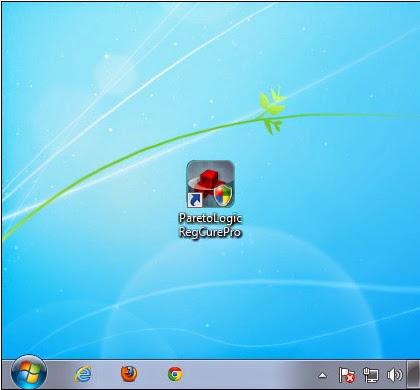Image resolution: width=420 pixels, height=390 pixels.
Task: Open the Action Center flag icon
Action: [347, 375]
